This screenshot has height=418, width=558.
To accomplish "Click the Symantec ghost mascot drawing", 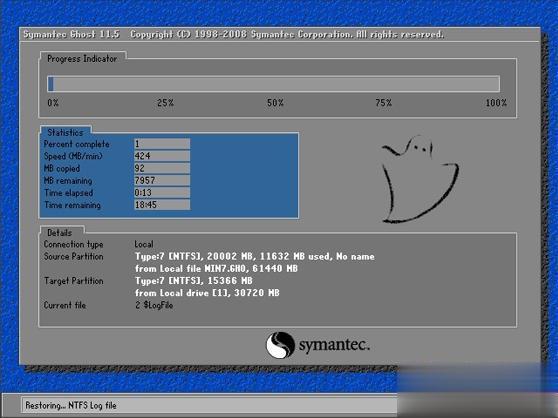I will coord(420,180).
